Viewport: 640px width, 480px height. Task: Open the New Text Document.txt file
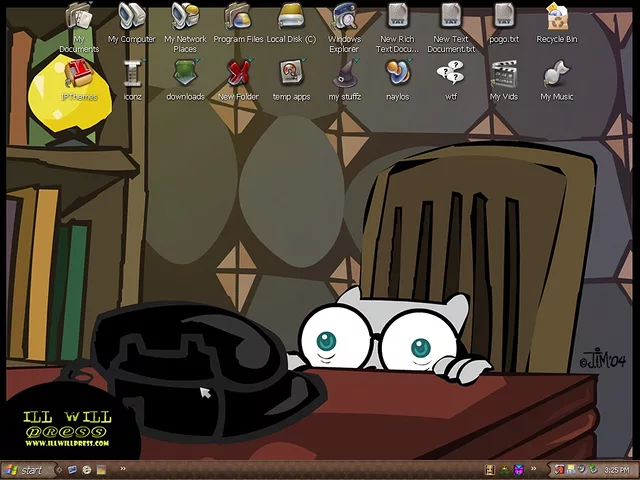pyautogui.click(x=451, y=17)
